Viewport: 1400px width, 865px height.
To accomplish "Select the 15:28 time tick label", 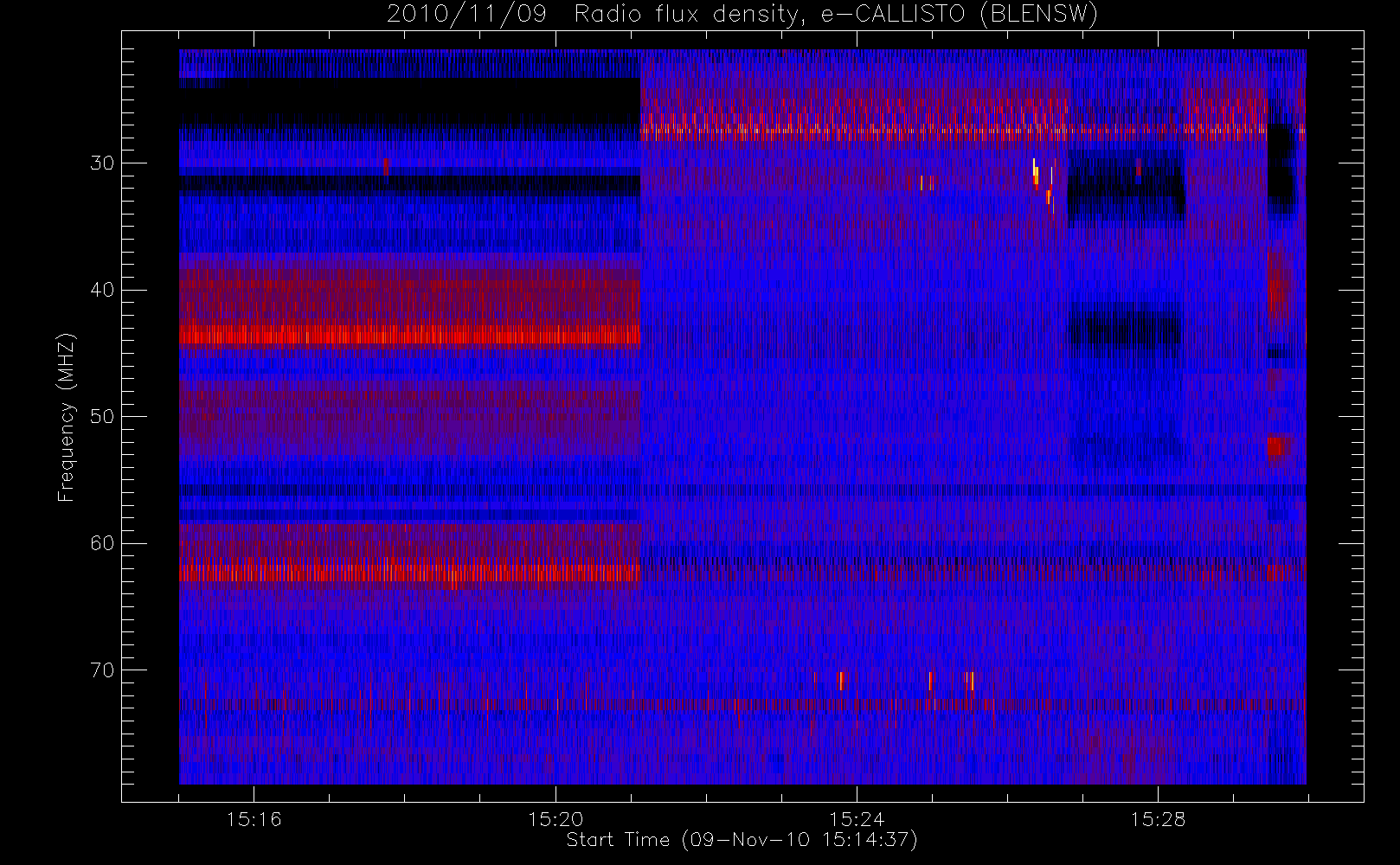I will pos(1158,819).
